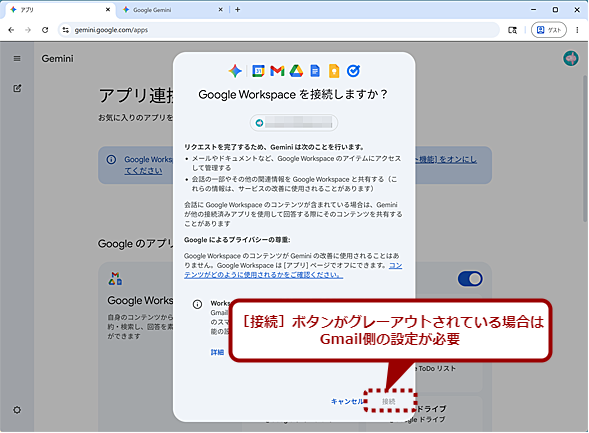Screen dimensions: 589x433
Task: Click the address bar showing gemini.google.com/apps
Action: pos(279,30)
